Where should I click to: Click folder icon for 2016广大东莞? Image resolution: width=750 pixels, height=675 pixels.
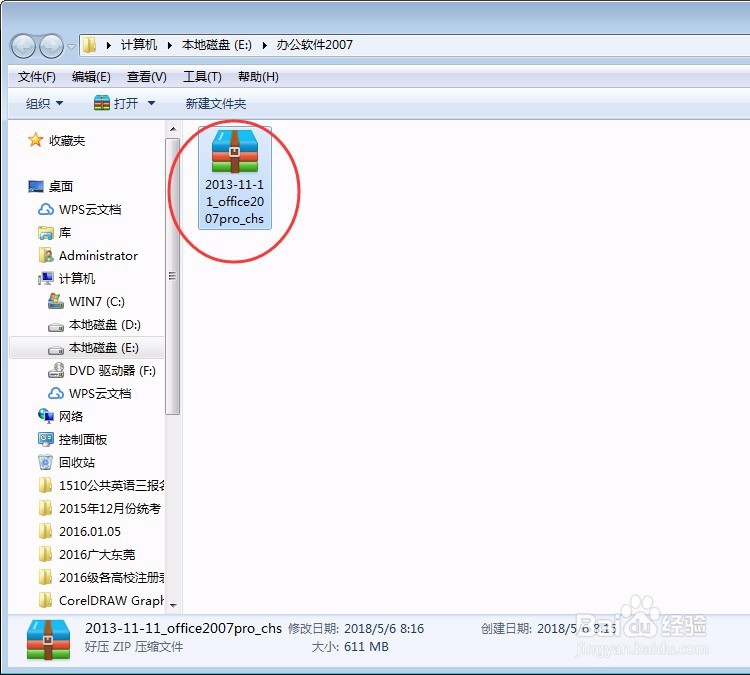tap(45, 554)
